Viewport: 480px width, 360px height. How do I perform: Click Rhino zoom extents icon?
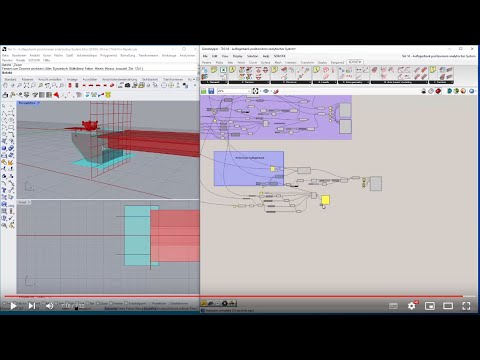pos(26,86)
